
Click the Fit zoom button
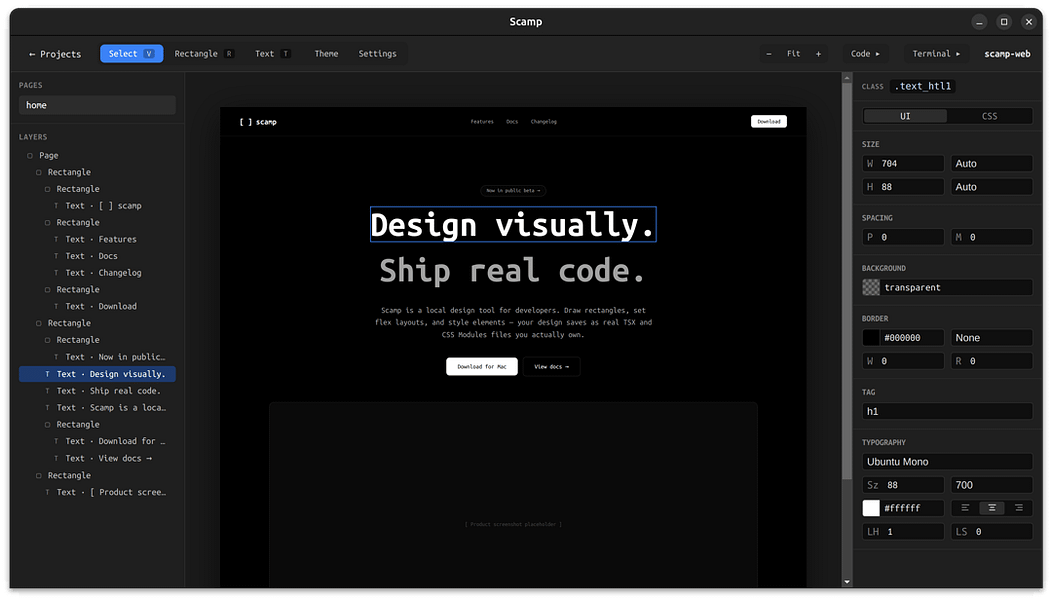[794, 54]
